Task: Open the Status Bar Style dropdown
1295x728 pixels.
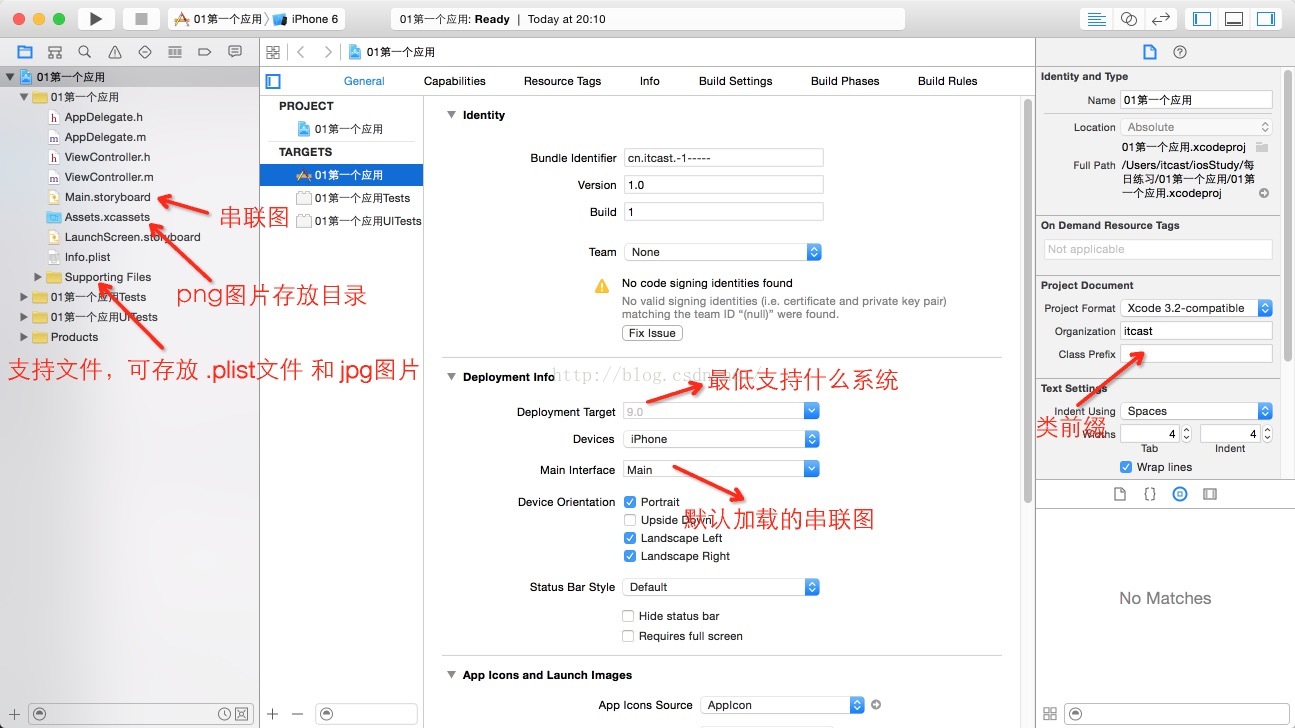Action: (721, 587)
